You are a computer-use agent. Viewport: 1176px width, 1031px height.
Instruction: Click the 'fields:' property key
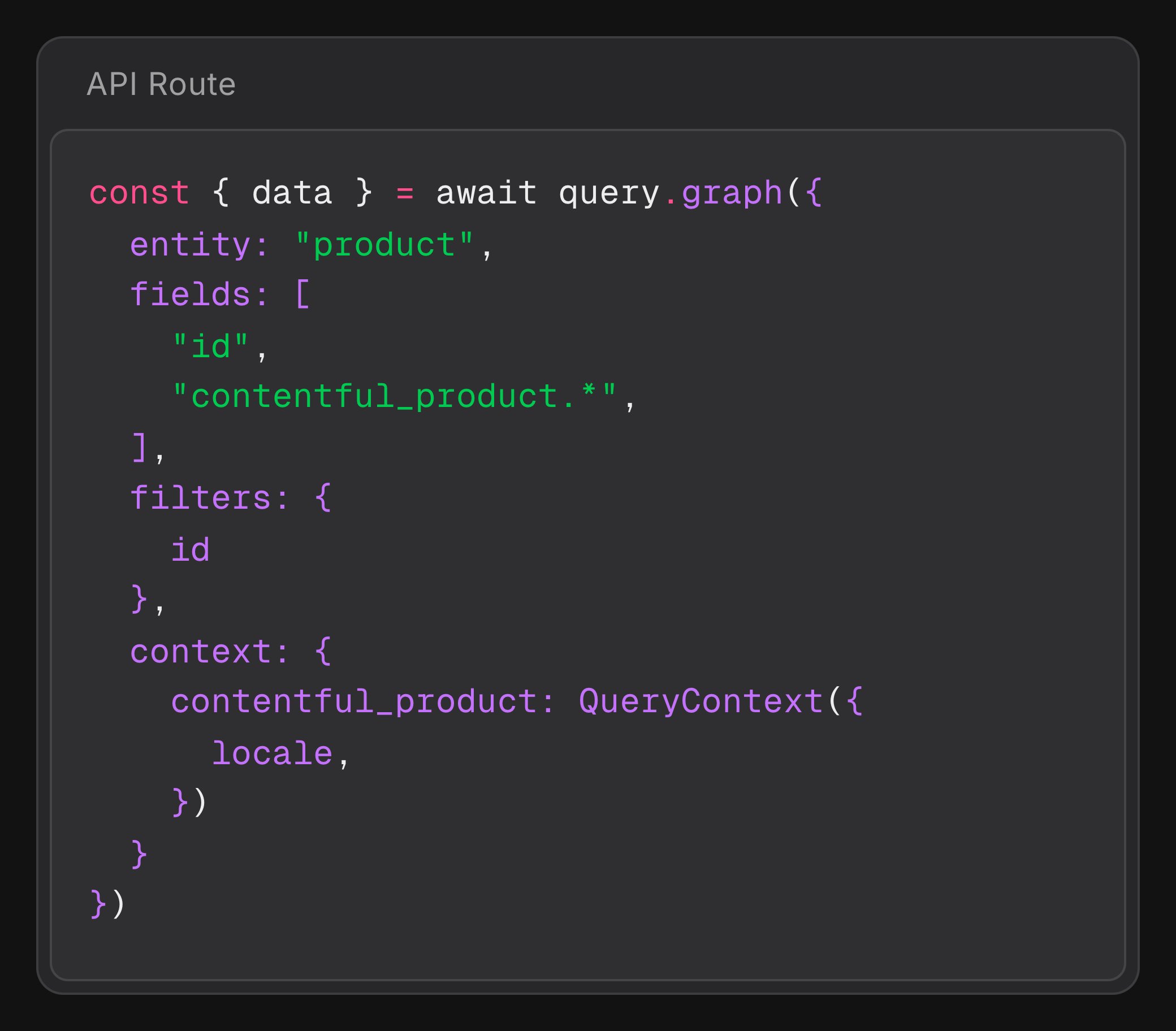[x=200, y=294]
